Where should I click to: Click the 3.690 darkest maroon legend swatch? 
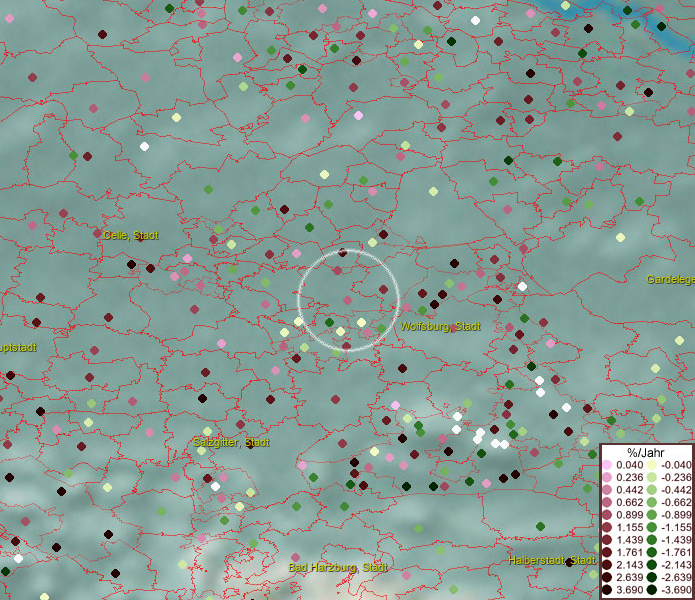pyautogui.click(x=607, y=590)
